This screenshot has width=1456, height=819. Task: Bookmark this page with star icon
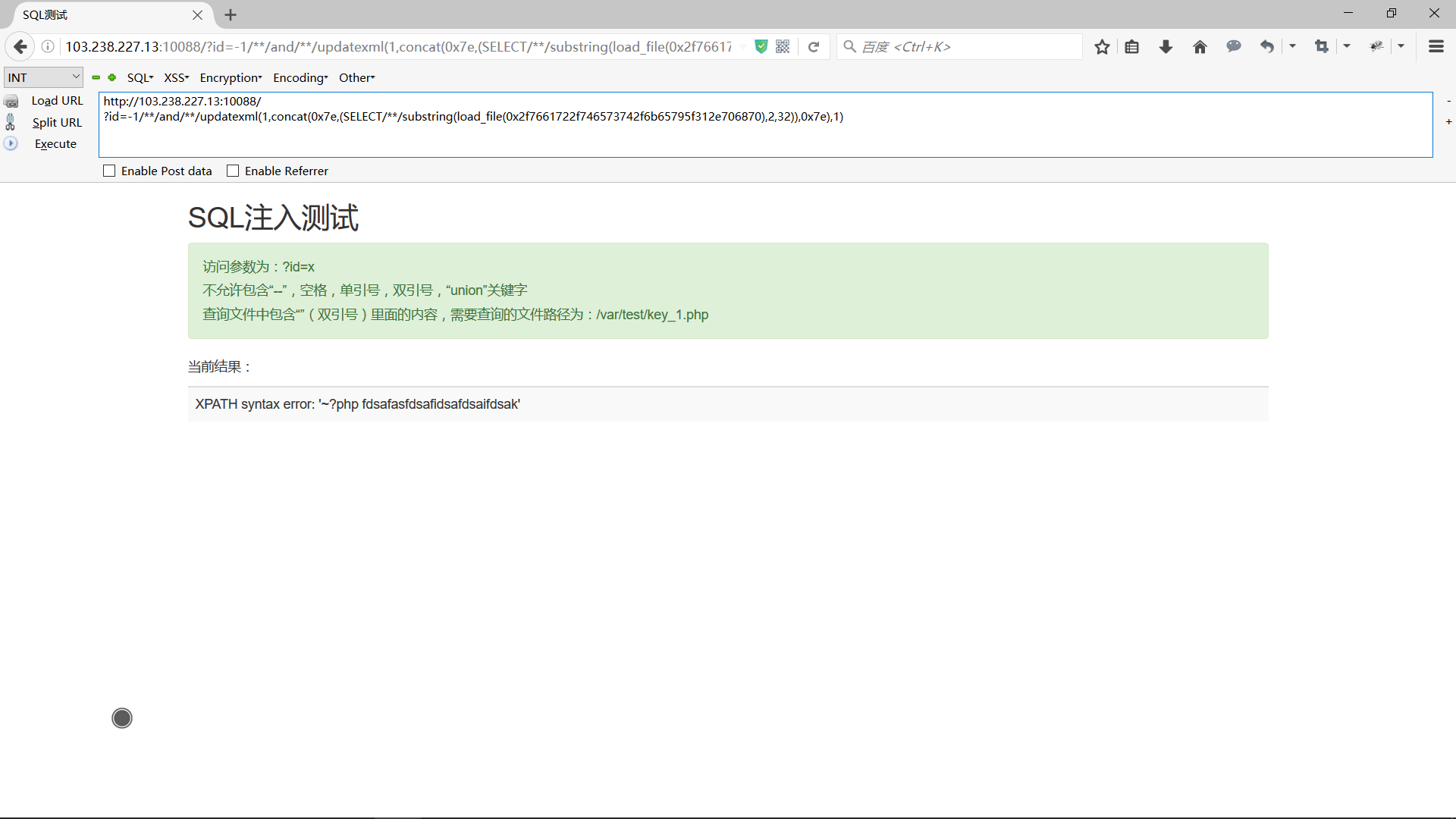pyautogui.click(x=1102, y=47)
